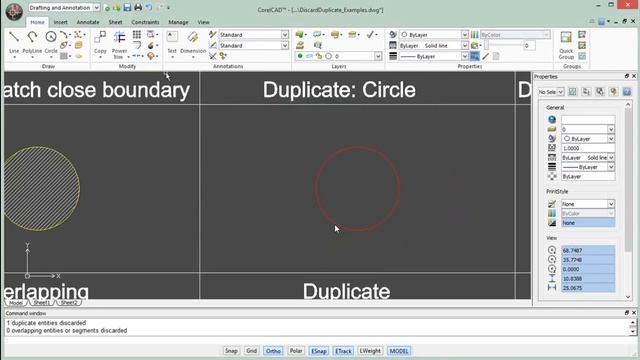Screen dimensions: 640x360
Task: Click the transparency value field showing 0
Action: (529, 46)
